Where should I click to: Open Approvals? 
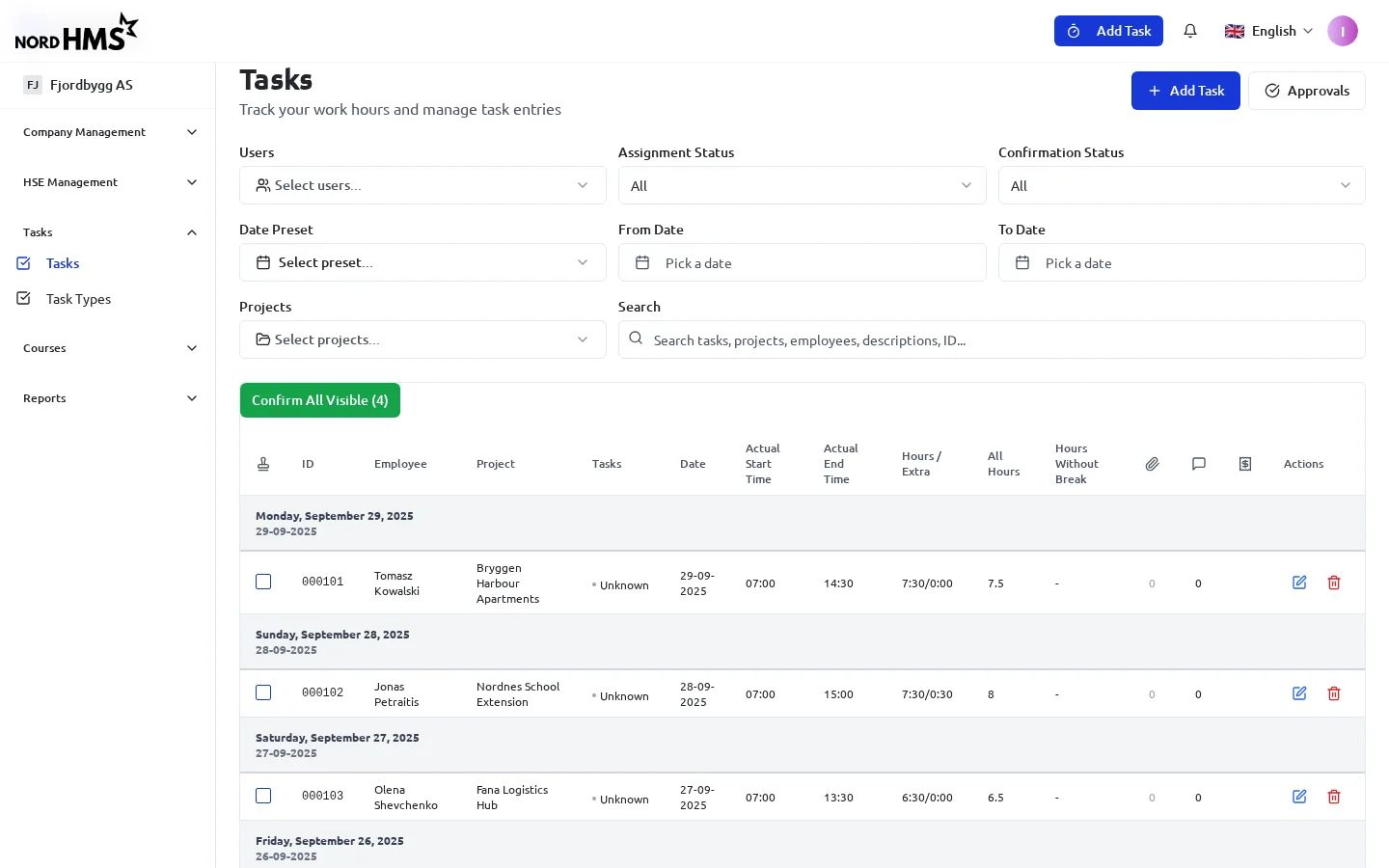tap(1307, 91)
